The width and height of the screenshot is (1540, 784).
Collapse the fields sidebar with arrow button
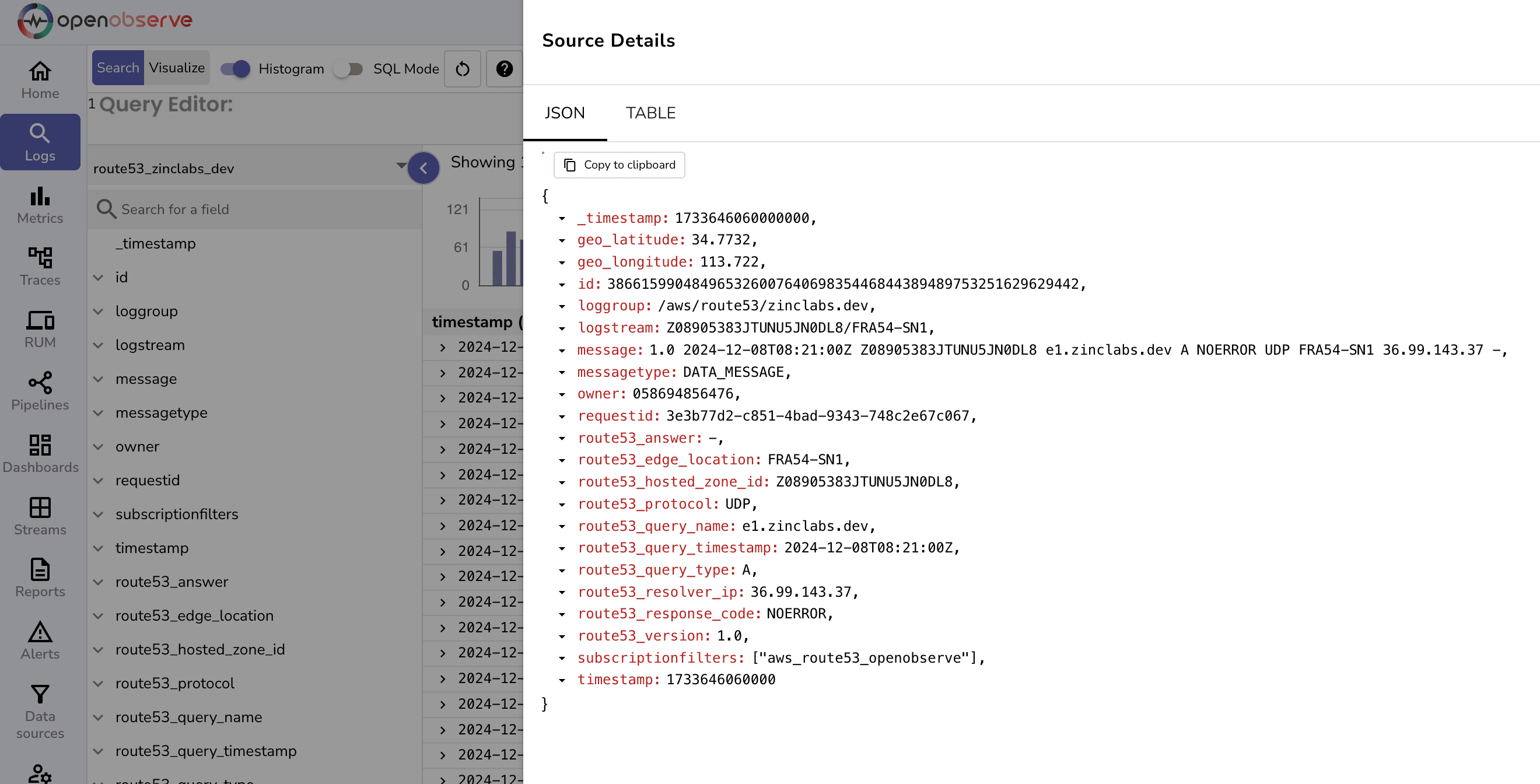(x=423, y=168)
